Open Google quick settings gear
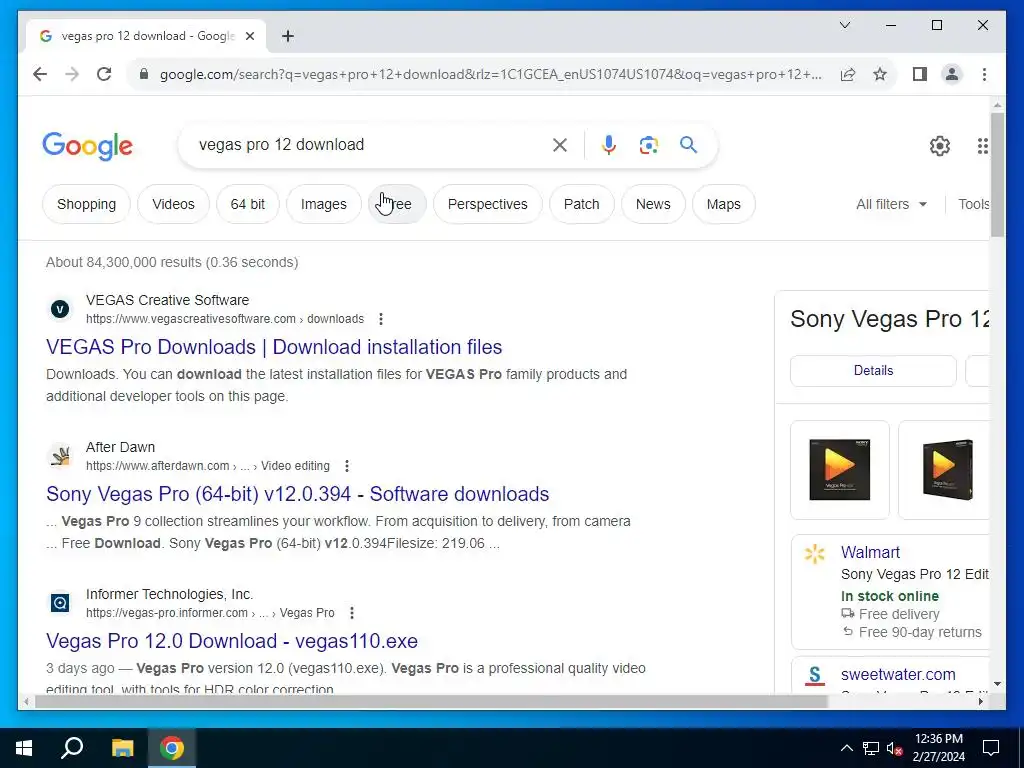 click(x=939, y=146)
